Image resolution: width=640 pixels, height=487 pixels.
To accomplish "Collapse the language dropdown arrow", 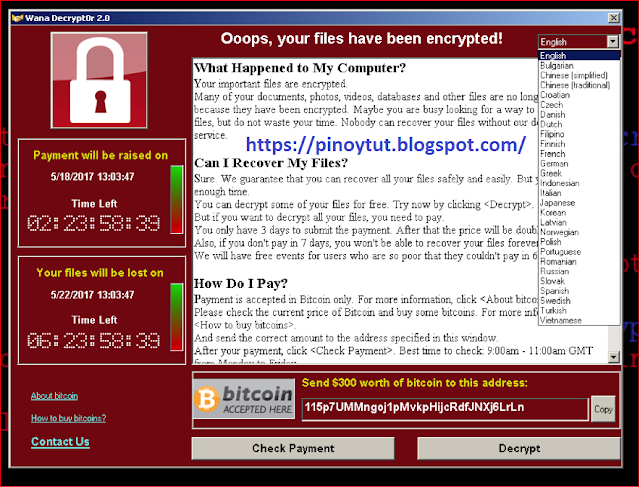I will (613, 42).
